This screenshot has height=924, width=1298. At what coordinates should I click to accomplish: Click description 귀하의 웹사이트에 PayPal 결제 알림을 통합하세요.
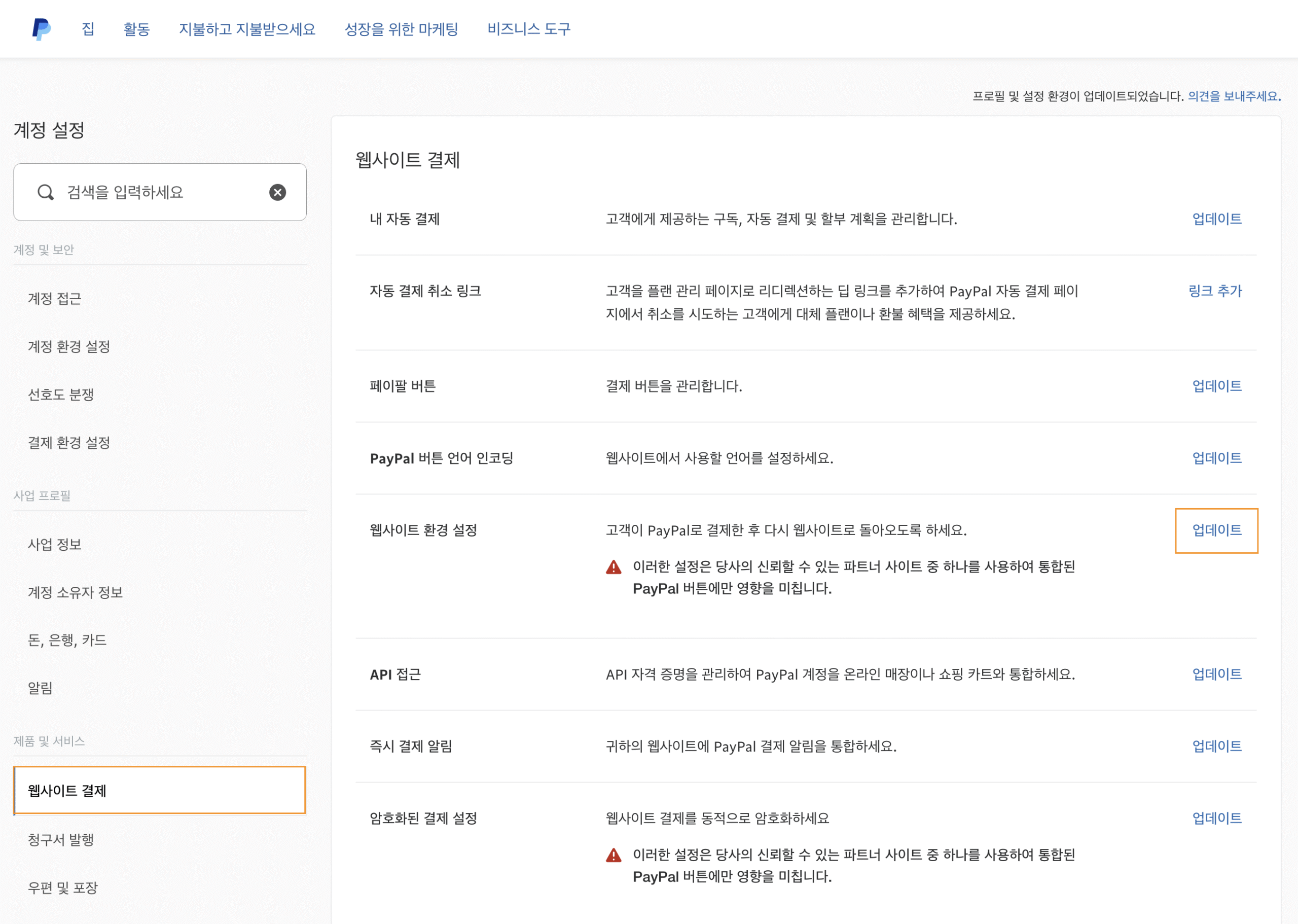(751, 747)
